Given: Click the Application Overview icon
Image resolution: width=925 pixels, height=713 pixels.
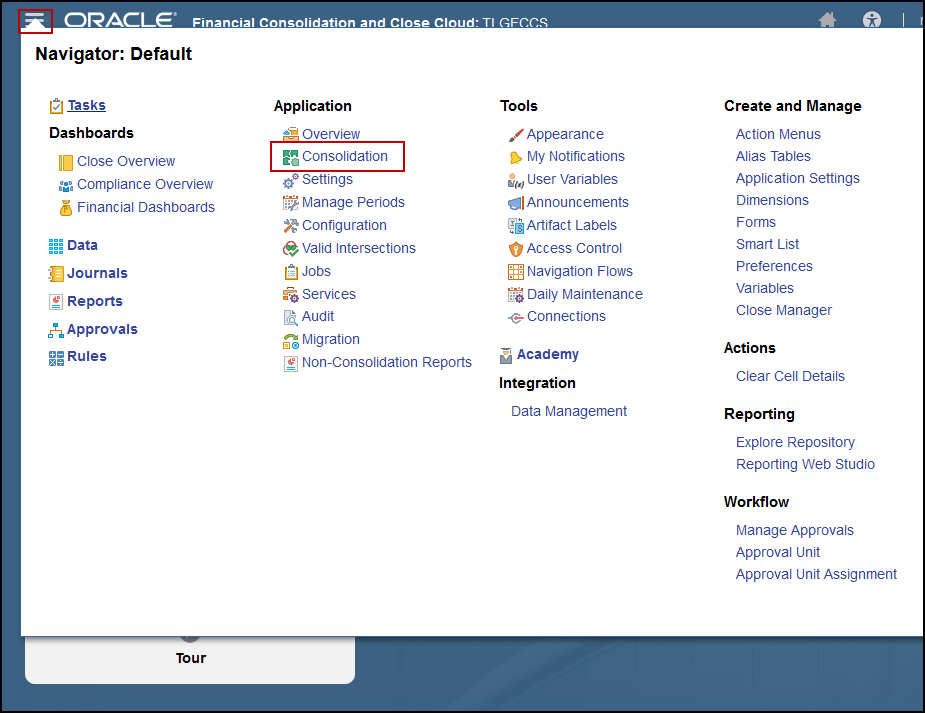Looking at the screenshot, I should point(291,134).
